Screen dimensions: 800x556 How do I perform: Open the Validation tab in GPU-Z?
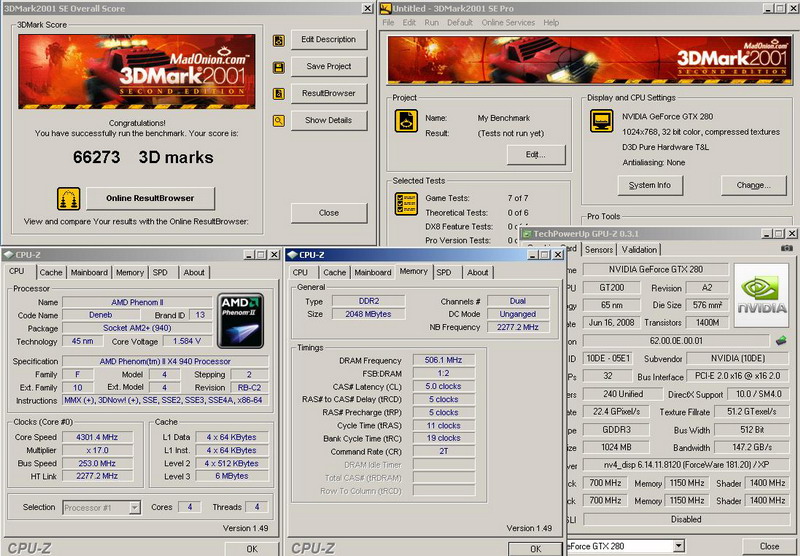(639, 249)
